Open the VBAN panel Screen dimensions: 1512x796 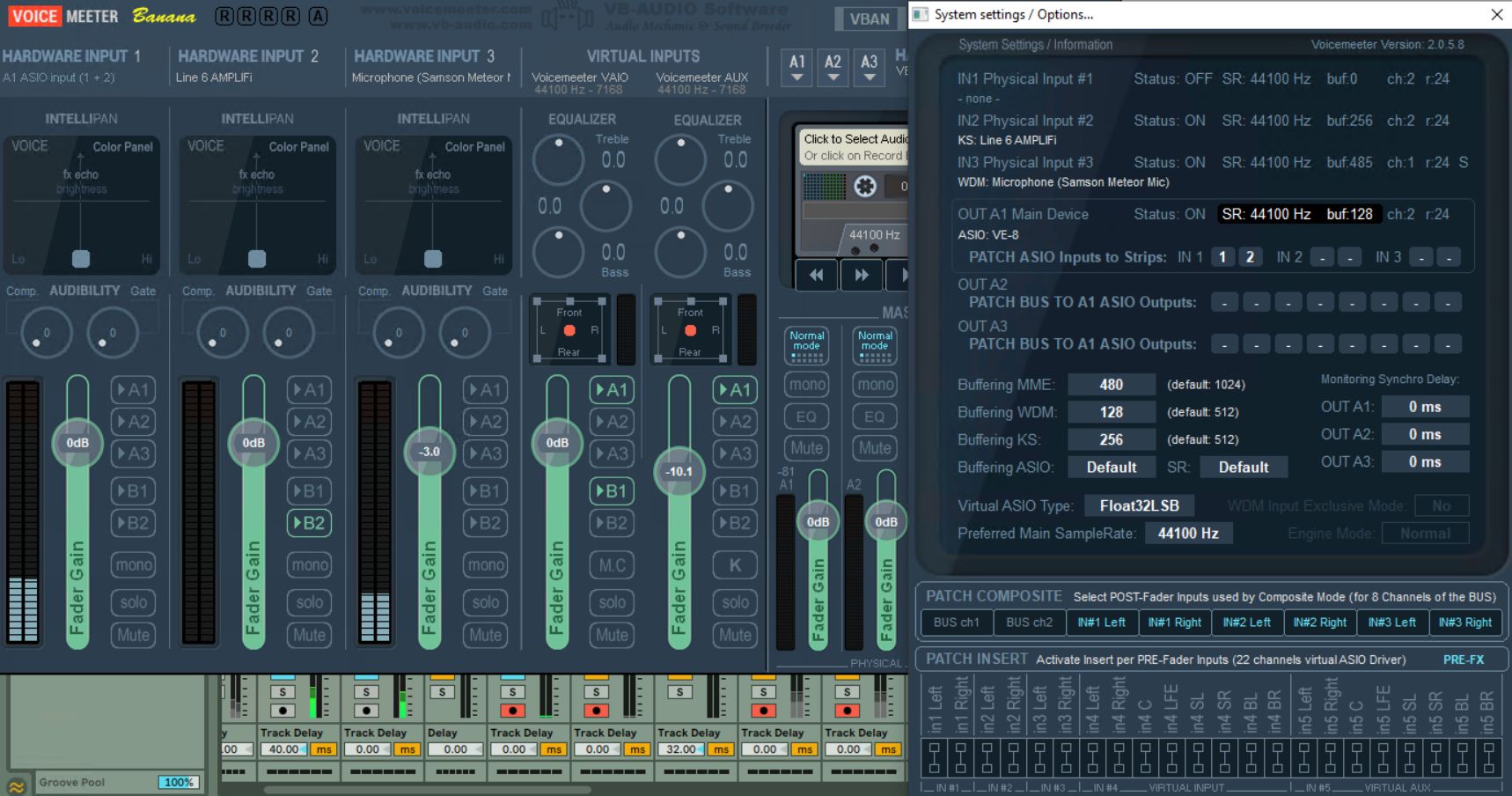coord(869,18)
